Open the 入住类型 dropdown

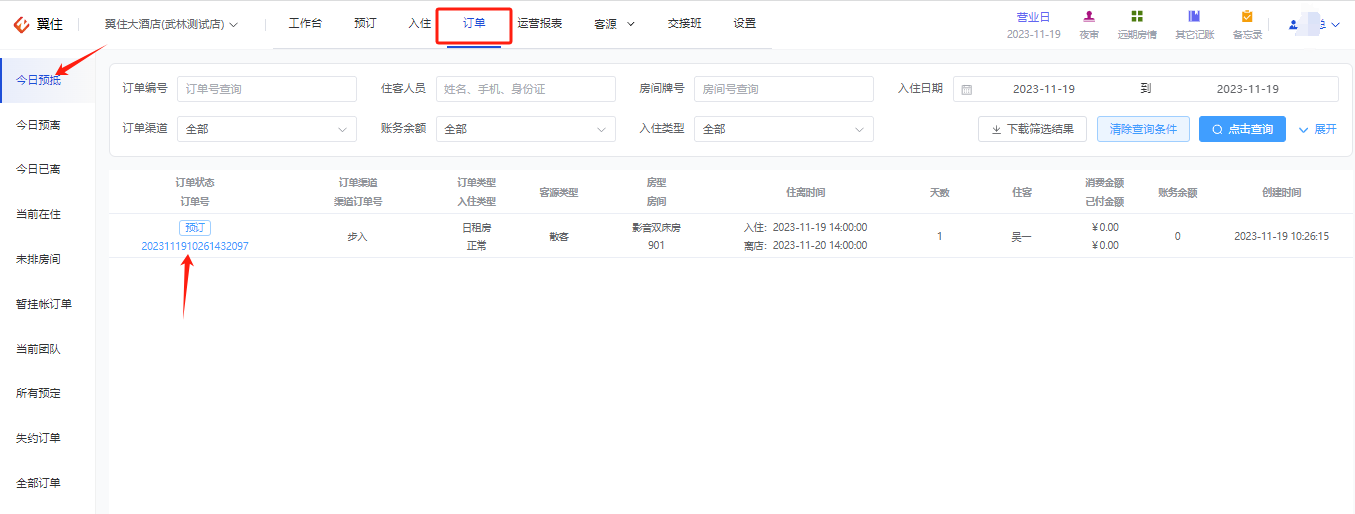click(784, 129)
